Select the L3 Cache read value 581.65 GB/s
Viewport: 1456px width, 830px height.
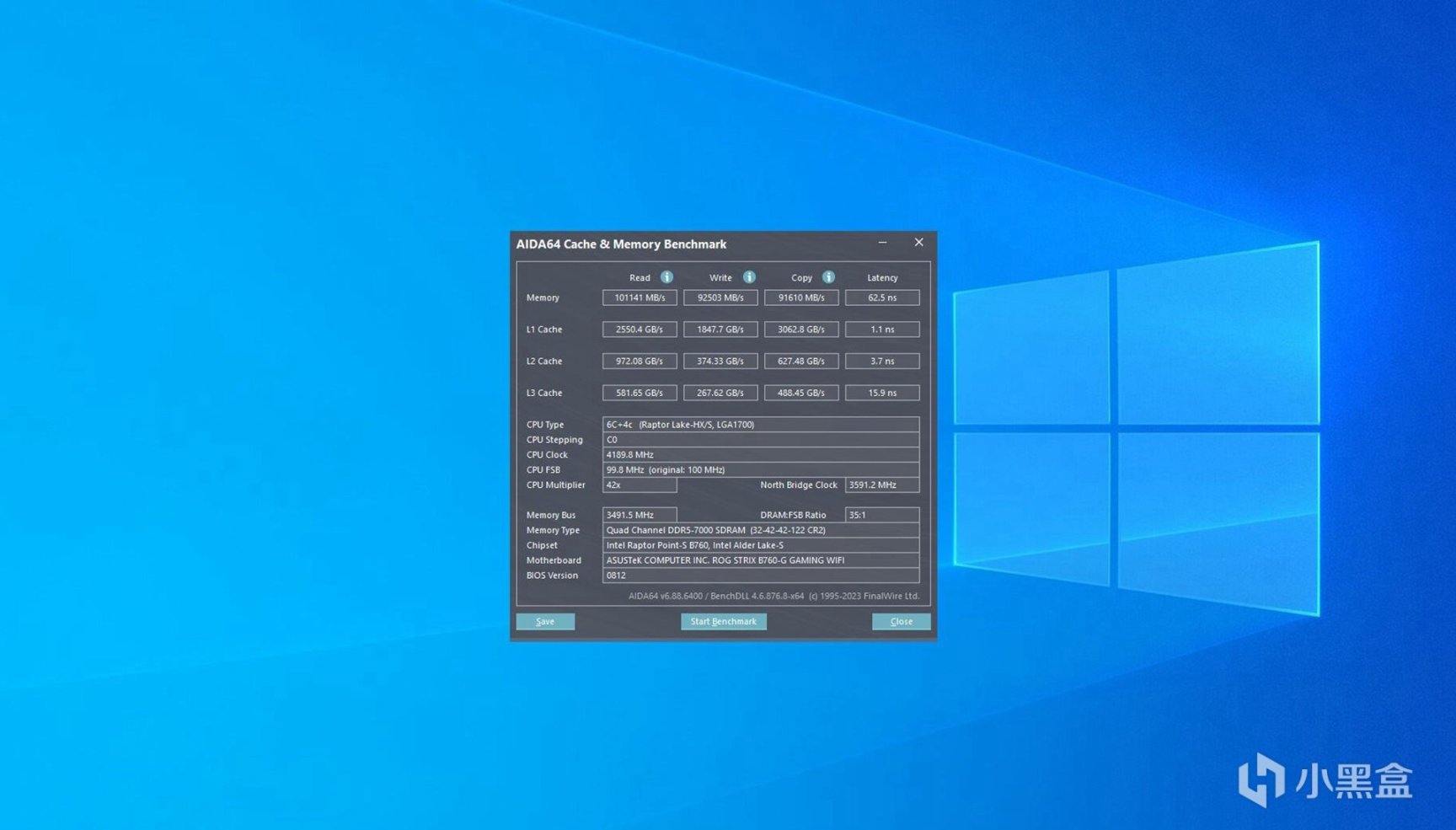tap(640, 393)
